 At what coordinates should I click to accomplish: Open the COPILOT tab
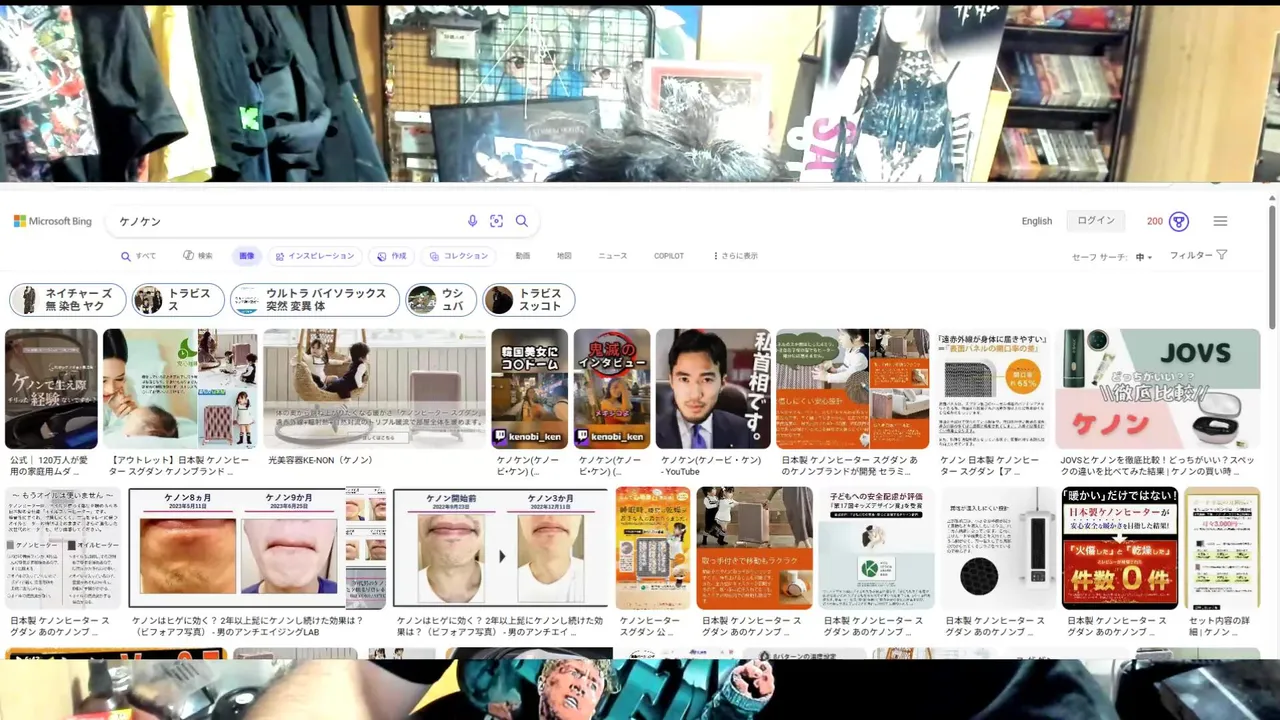pyautogui.click(x=669, y=256)
